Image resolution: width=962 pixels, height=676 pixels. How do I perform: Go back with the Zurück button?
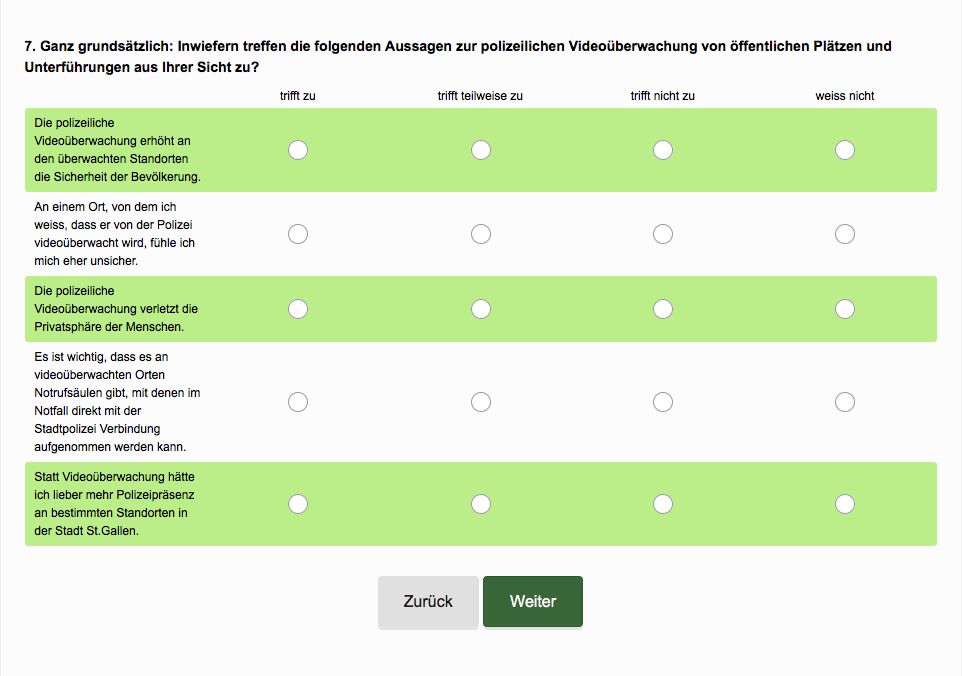pos(428,602)
